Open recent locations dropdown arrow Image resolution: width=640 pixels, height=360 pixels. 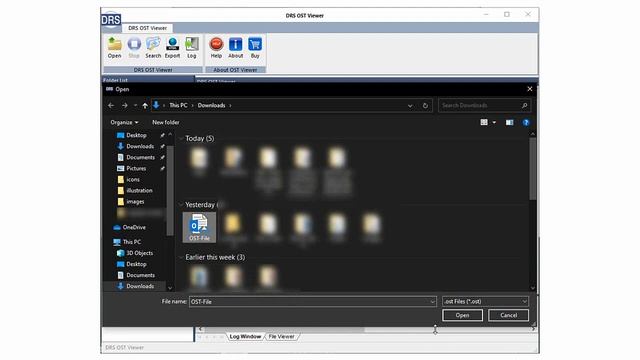[135, 105]
